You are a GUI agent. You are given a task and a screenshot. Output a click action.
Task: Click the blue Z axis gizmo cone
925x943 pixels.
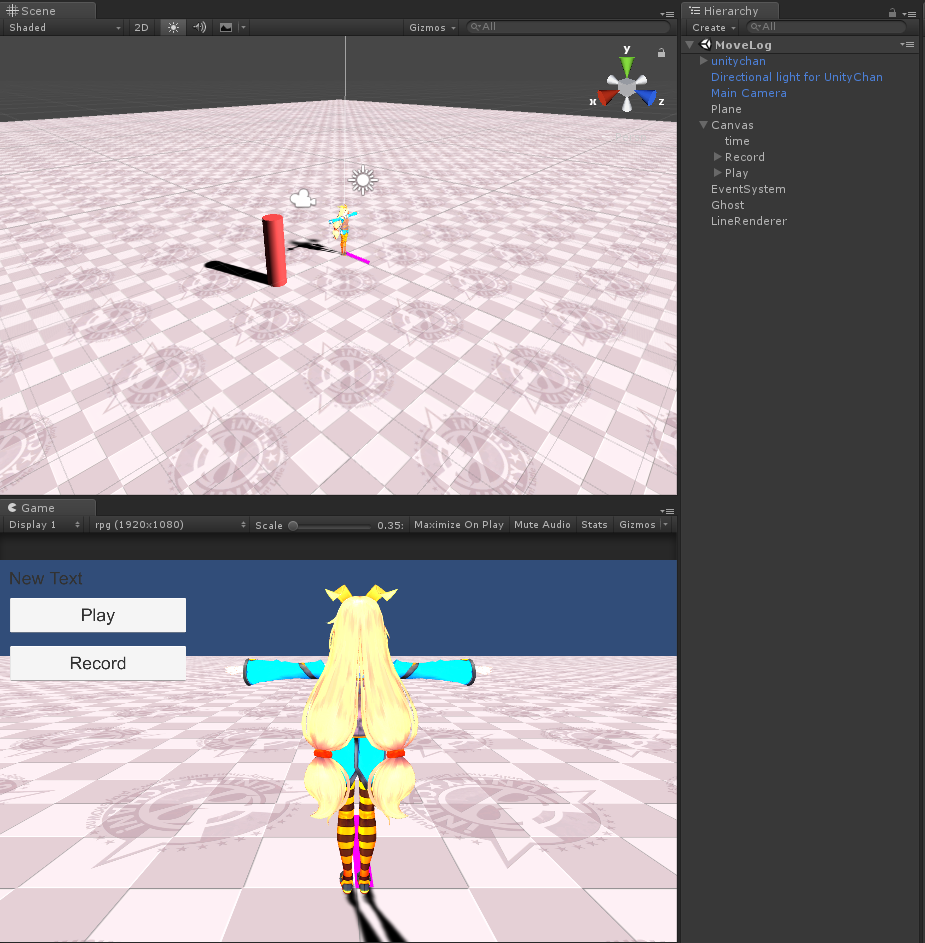(x=647, y=97)
